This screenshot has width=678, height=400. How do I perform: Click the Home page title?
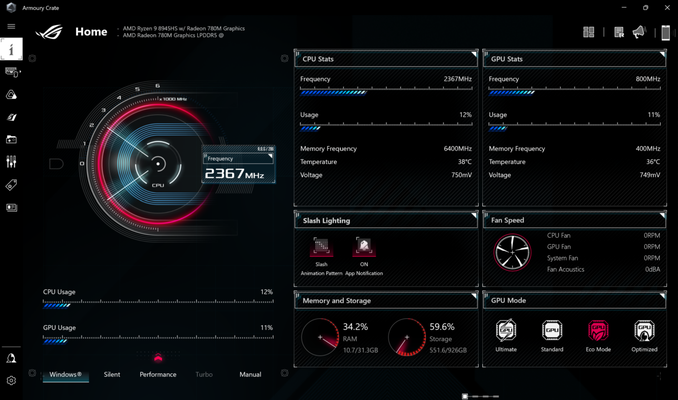coord(91,32)
